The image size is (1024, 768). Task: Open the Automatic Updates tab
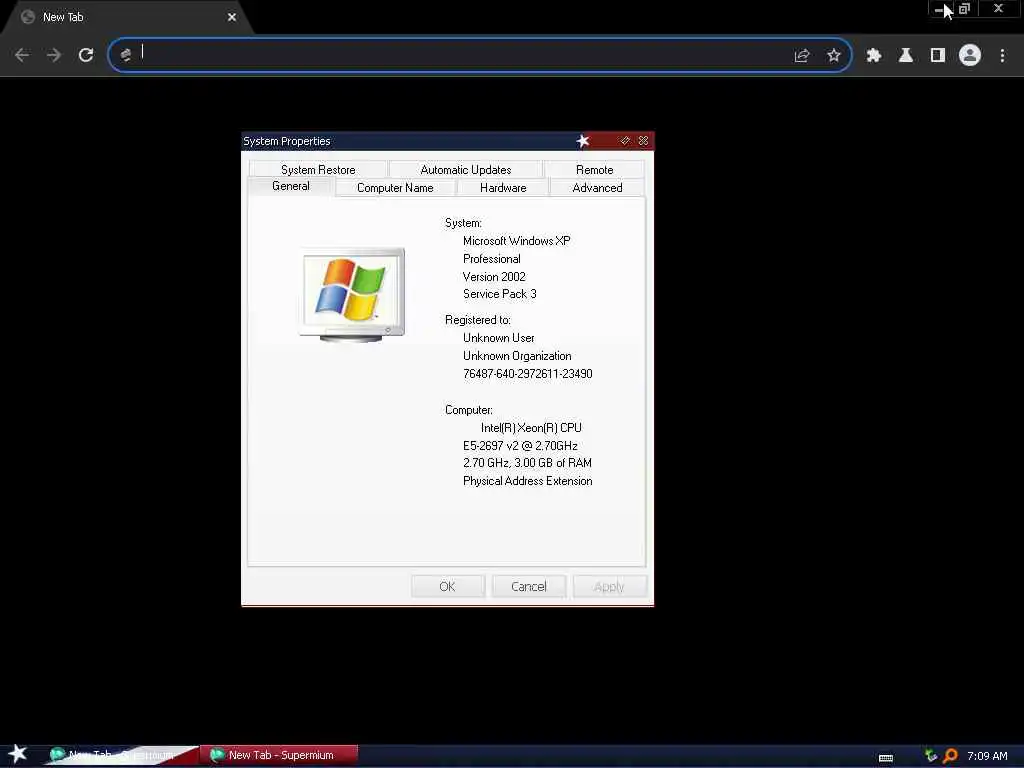pyautogui.click(x=466, y=170)
